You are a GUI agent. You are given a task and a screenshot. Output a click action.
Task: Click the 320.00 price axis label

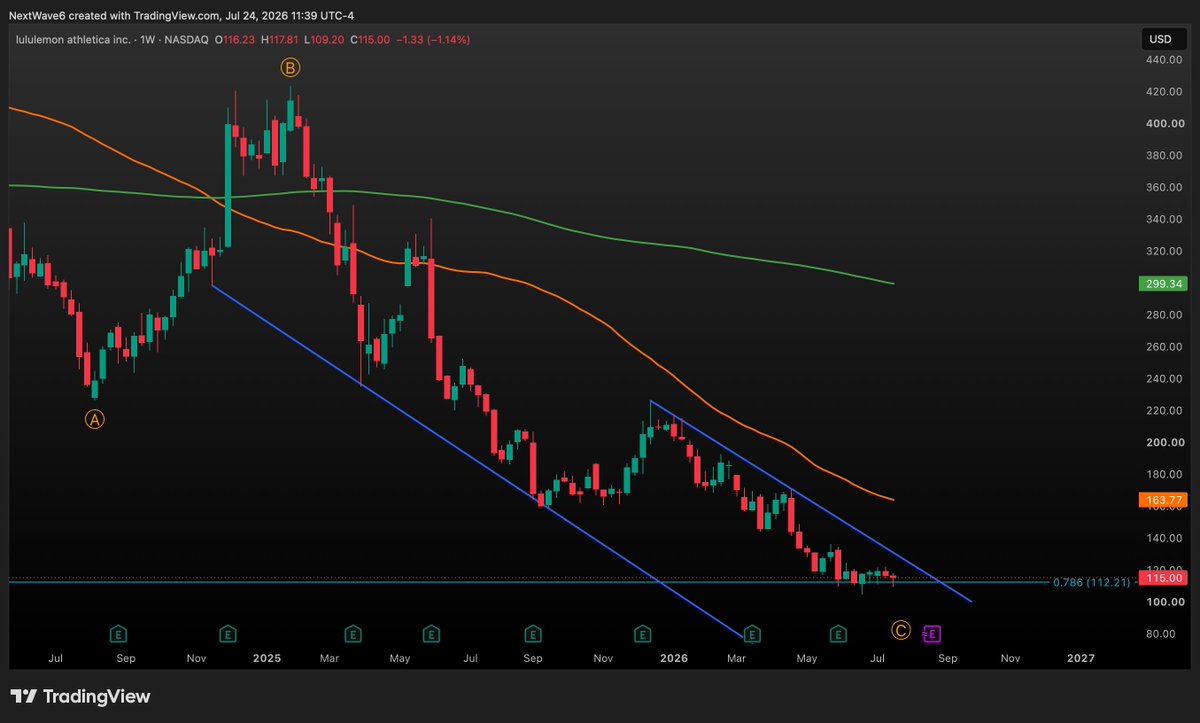(1162, 251)
